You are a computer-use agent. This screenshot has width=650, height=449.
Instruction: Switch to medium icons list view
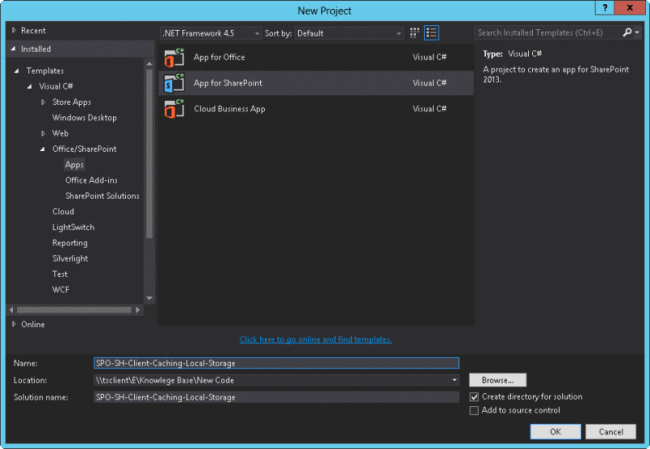point(431,33)
